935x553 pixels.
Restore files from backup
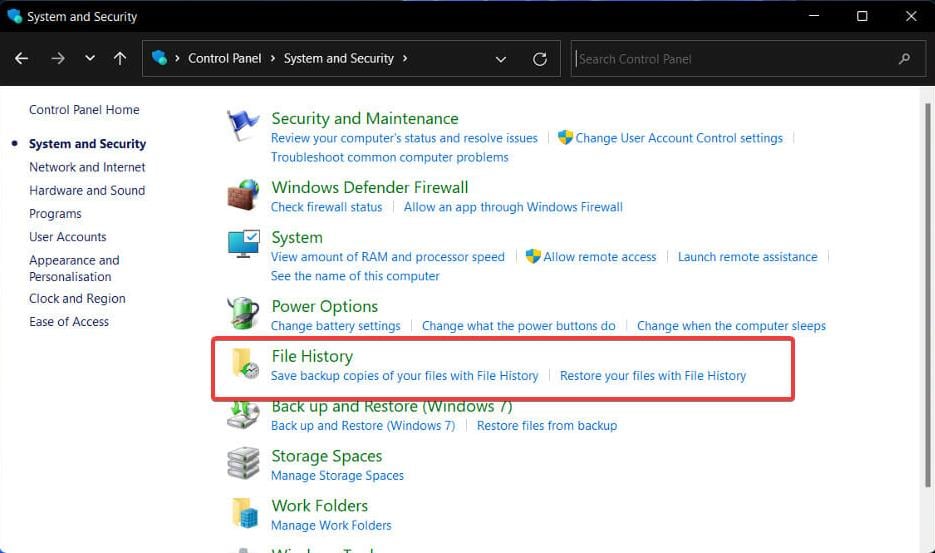547,425
